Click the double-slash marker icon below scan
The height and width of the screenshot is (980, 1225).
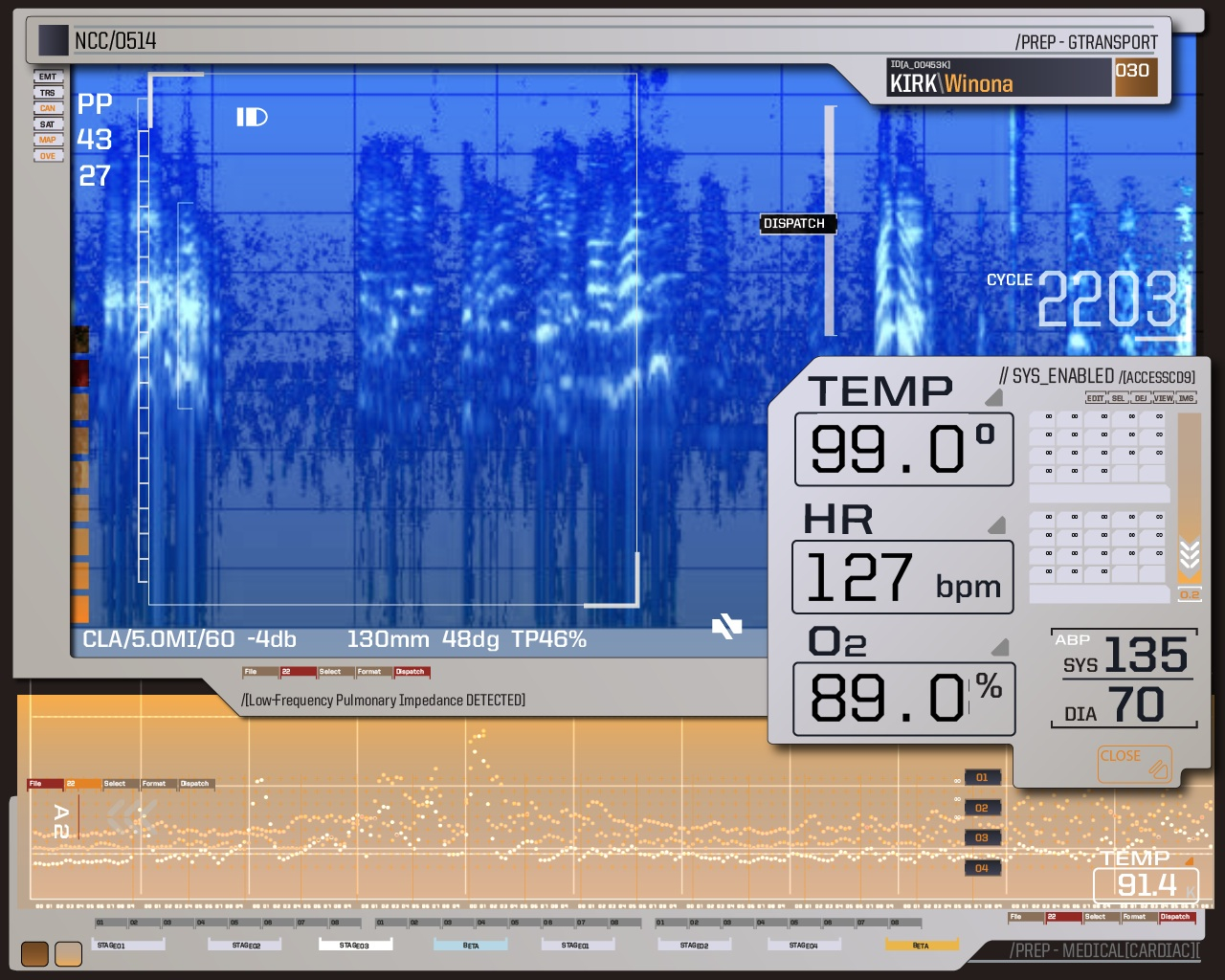pyautogui.click(x=727, y=627)
